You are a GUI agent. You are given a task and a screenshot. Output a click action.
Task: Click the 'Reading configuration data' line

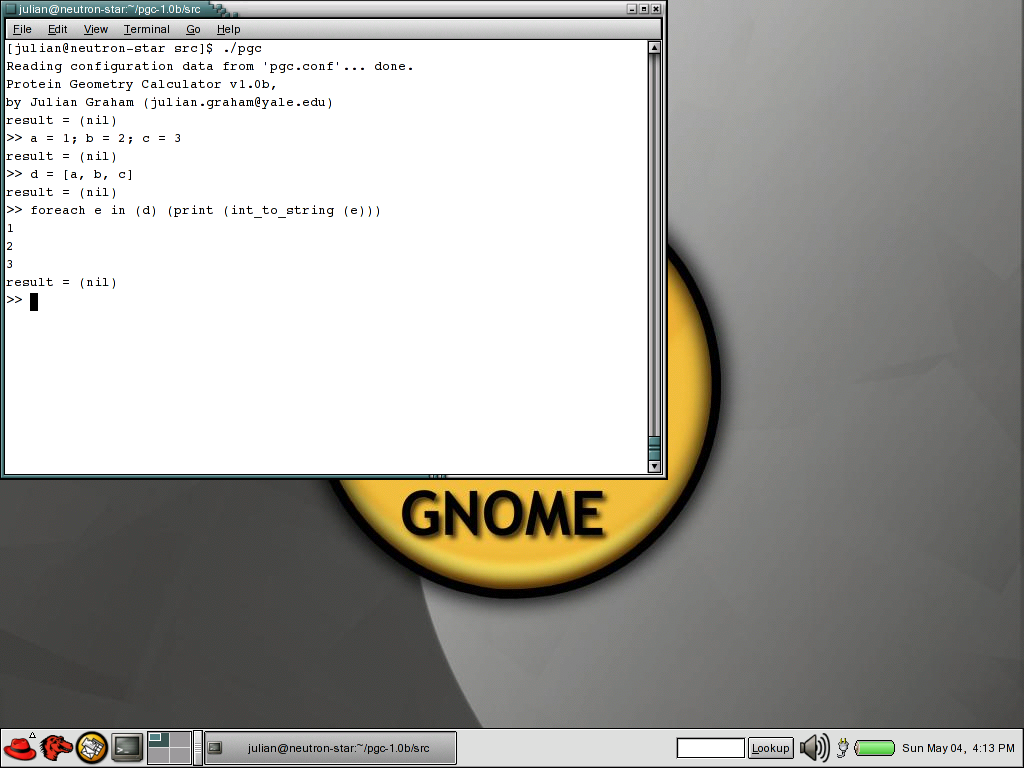coord(210,67)
